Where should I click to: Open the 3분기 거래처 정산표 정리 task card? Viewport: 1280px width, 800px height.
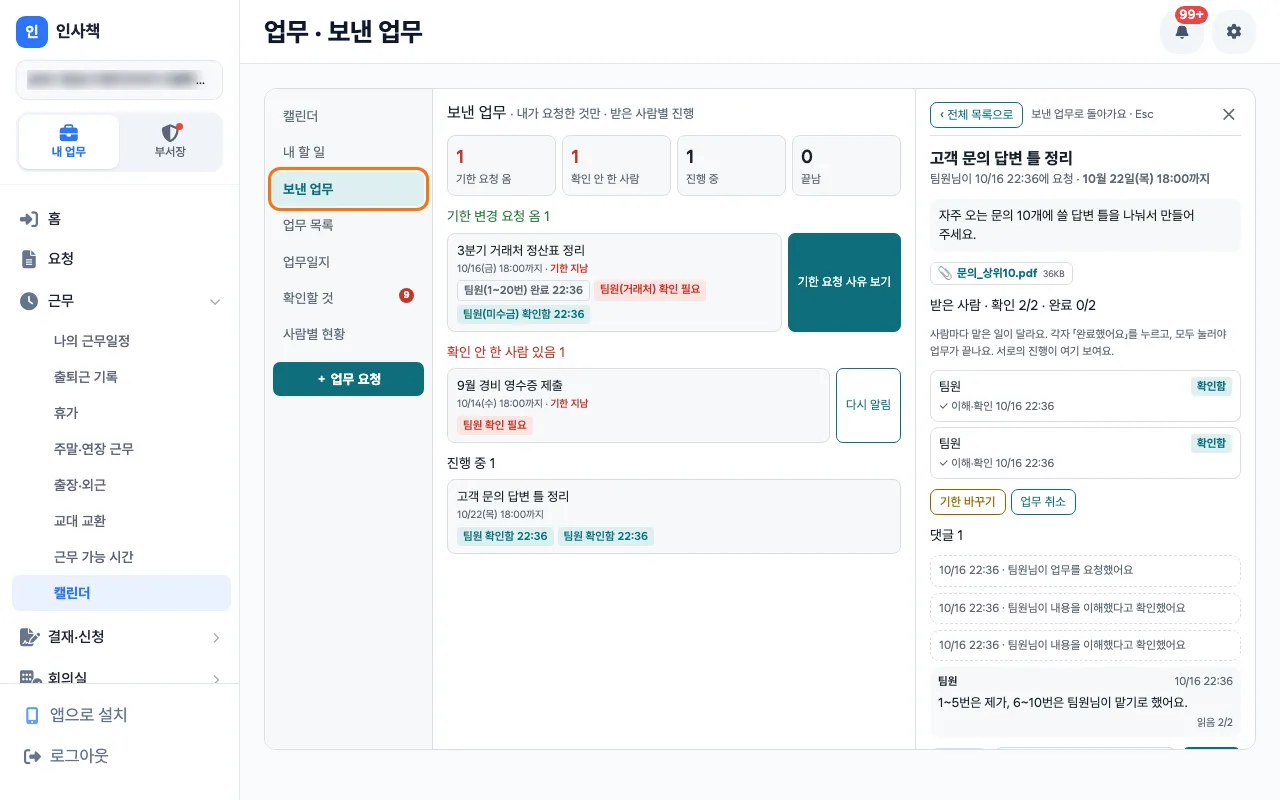pyautogui.click(x=615, y=282)
